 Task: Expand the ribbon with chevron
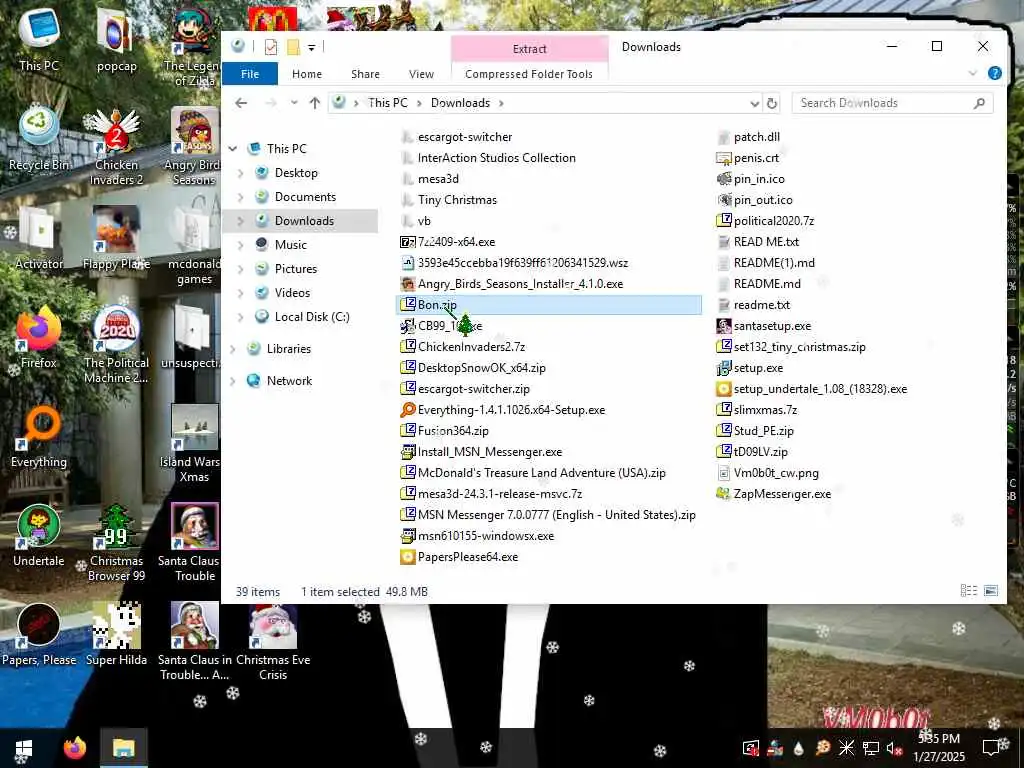tap(972, 73)
